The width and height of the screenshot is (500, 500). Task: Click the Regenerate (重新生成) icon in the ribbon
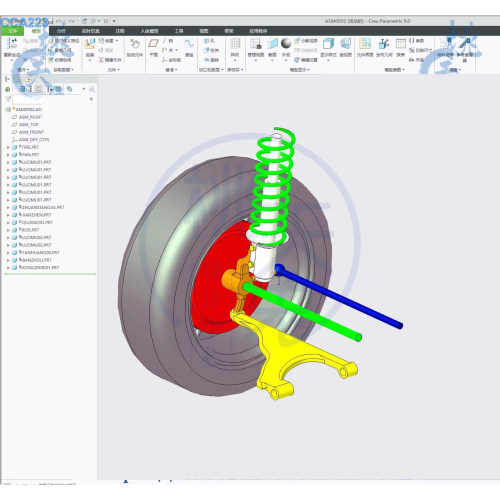click(x=12, y=43)
